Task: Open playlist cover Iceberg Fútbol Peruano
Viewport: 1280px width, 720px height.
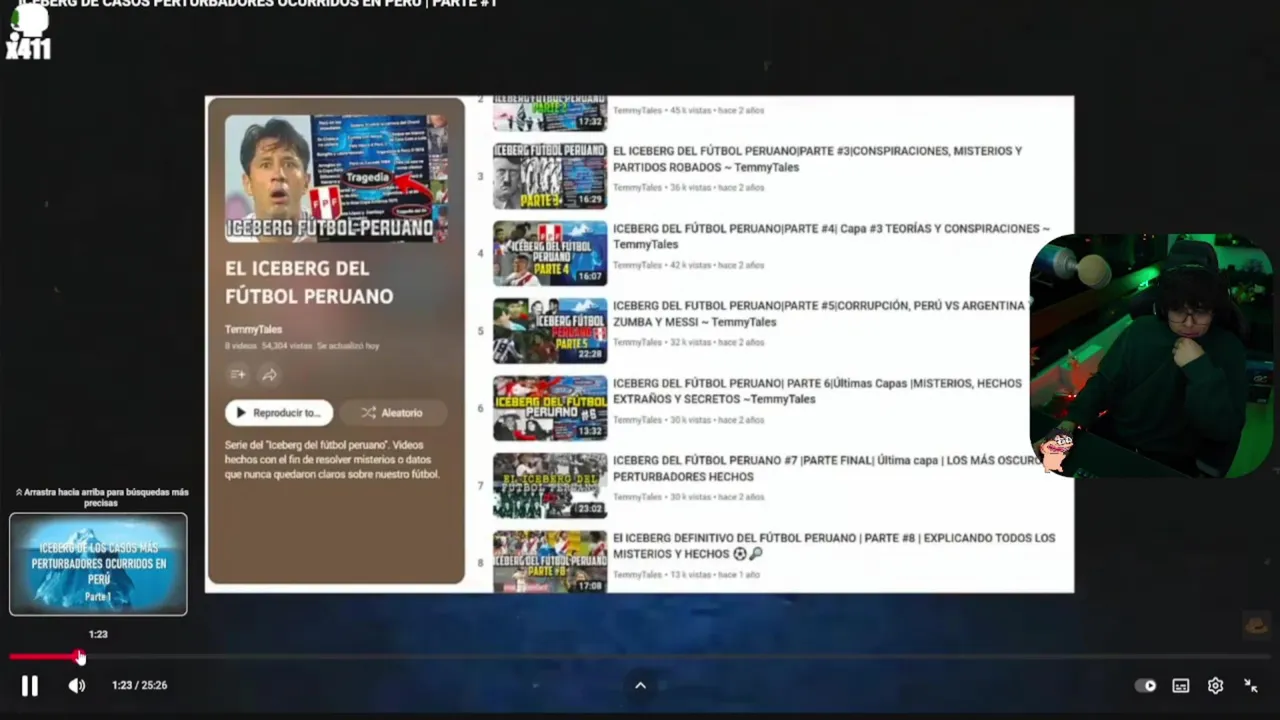Action: click(x=336, y=178)
